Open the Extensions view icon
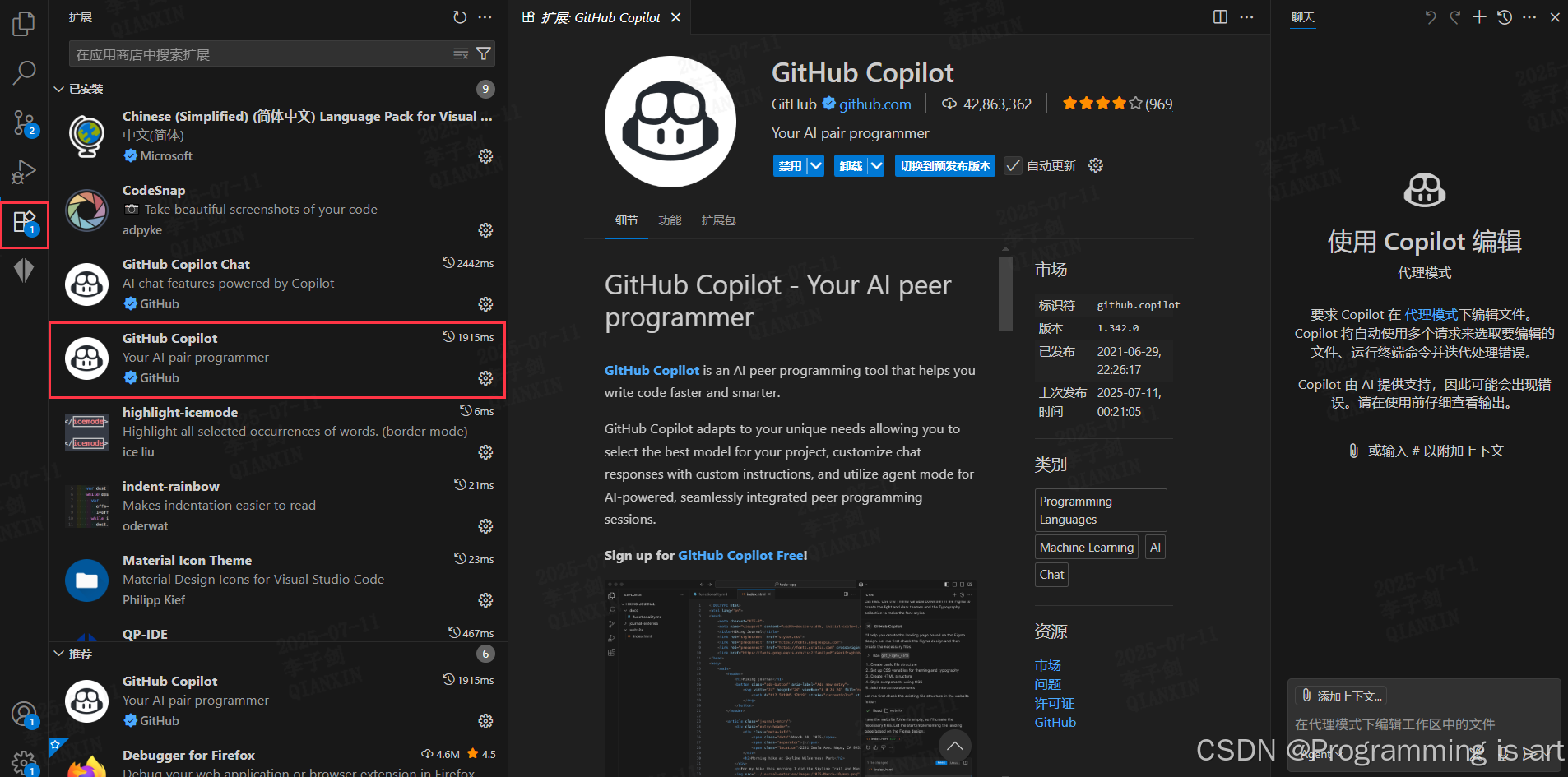Image resolution: width=1568 pixels, height=777 pixels. click(24, 223)
